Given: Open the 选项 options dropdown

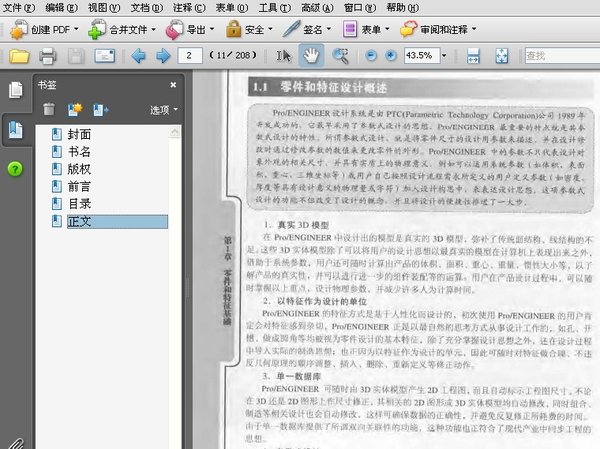Looking at the screenshot, I should coord(164,110).
